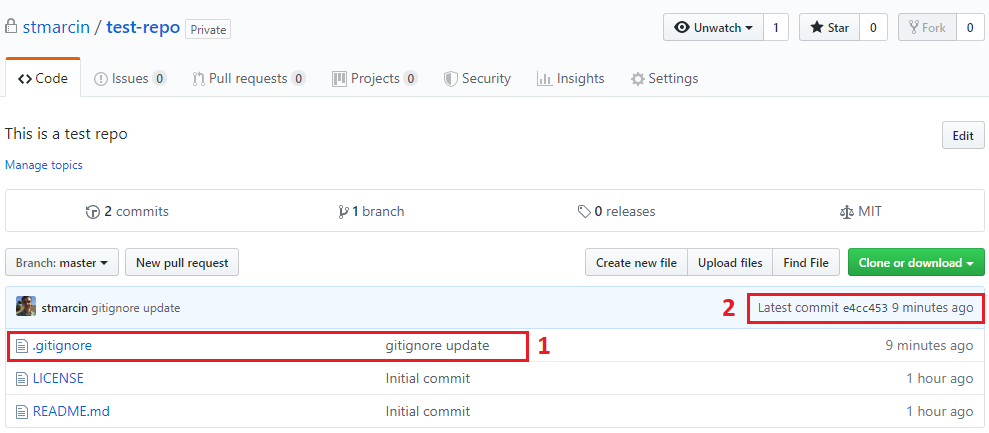Viewport: 989px width, 433px height.
Task: View the Insights tab
Action: pos(570,79)
